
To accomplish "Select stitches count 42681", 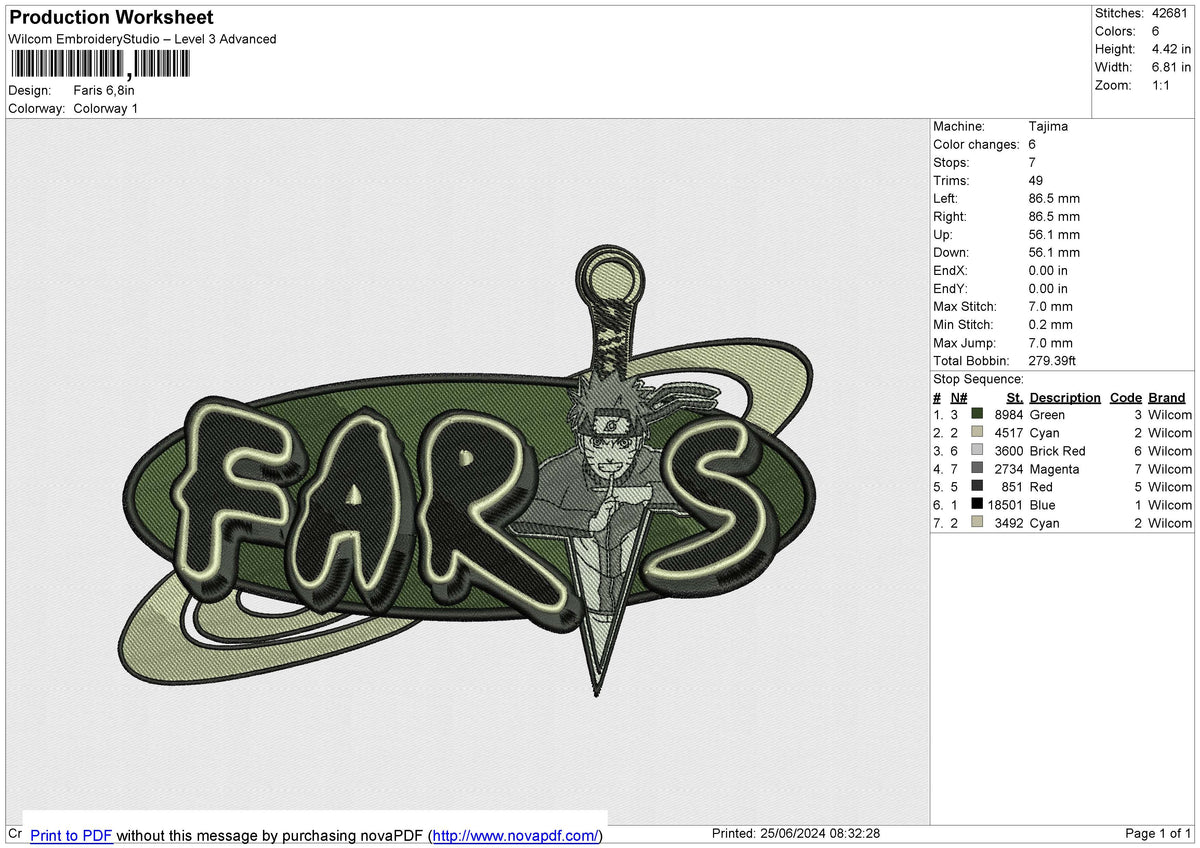I will 1169,13.
